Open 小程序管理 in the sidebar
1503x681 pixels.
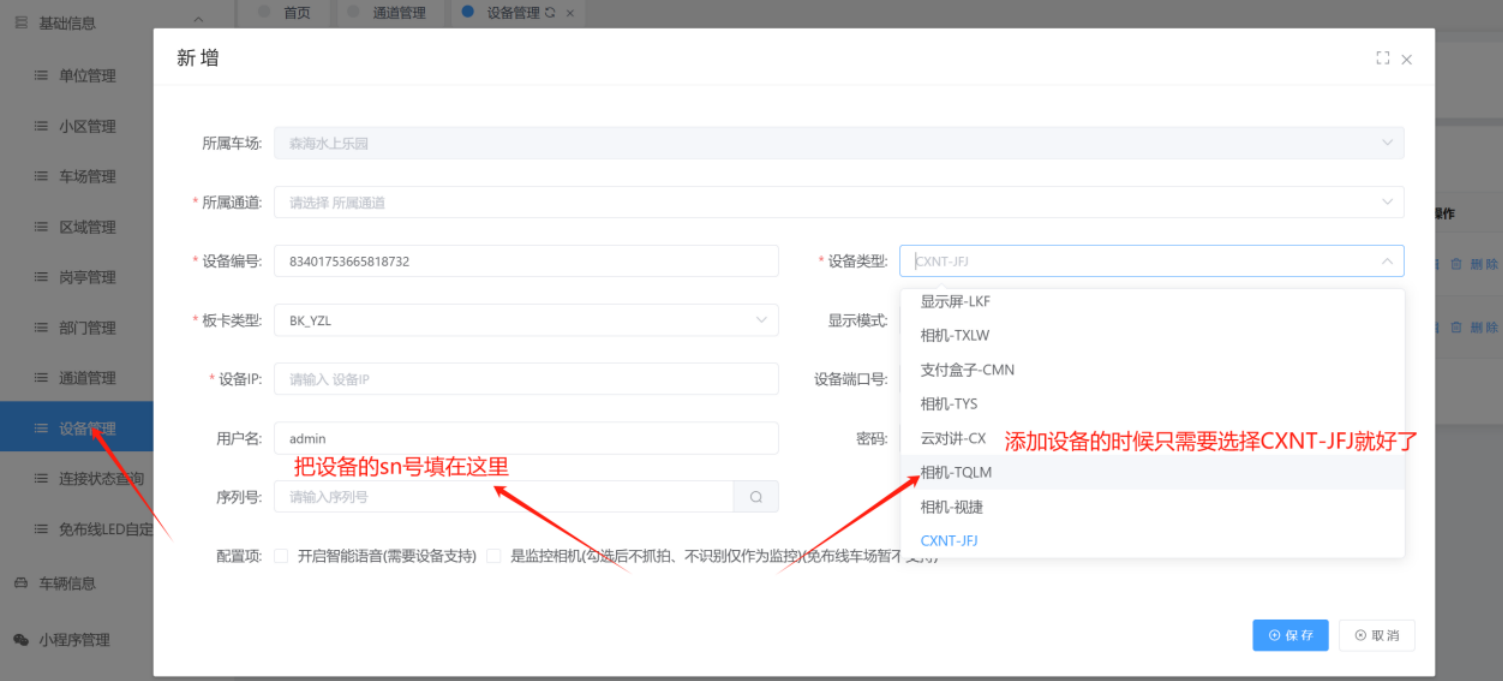coord(76,640)
